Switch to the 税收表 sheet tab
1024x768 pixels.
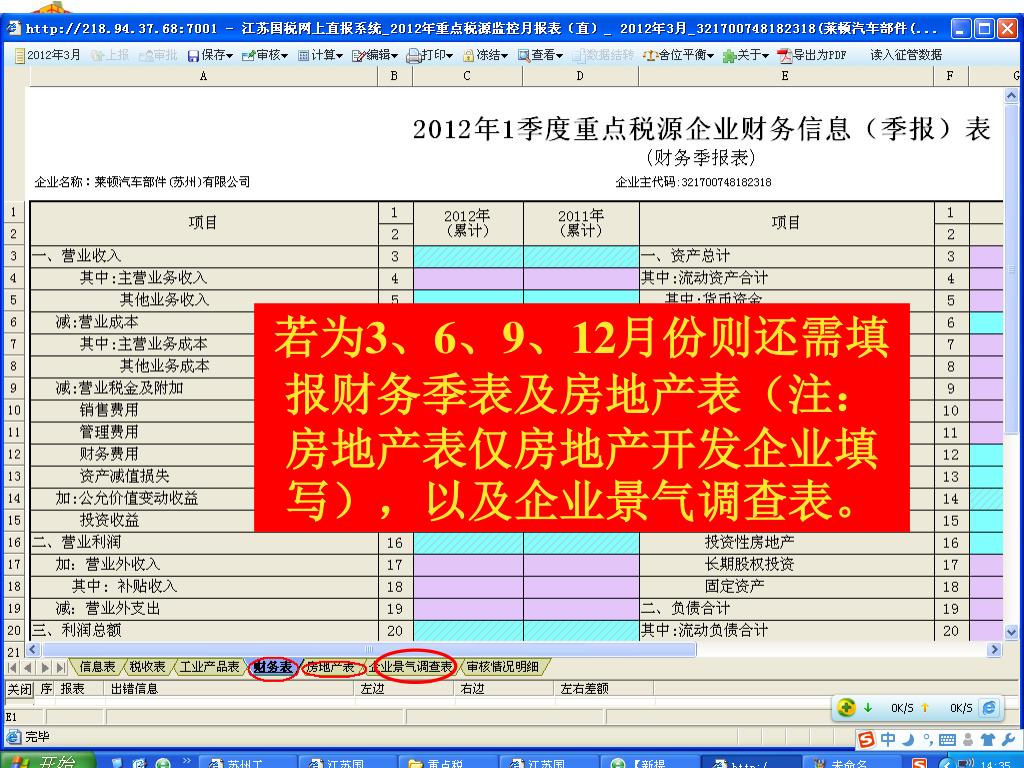[x=148, y=667]
